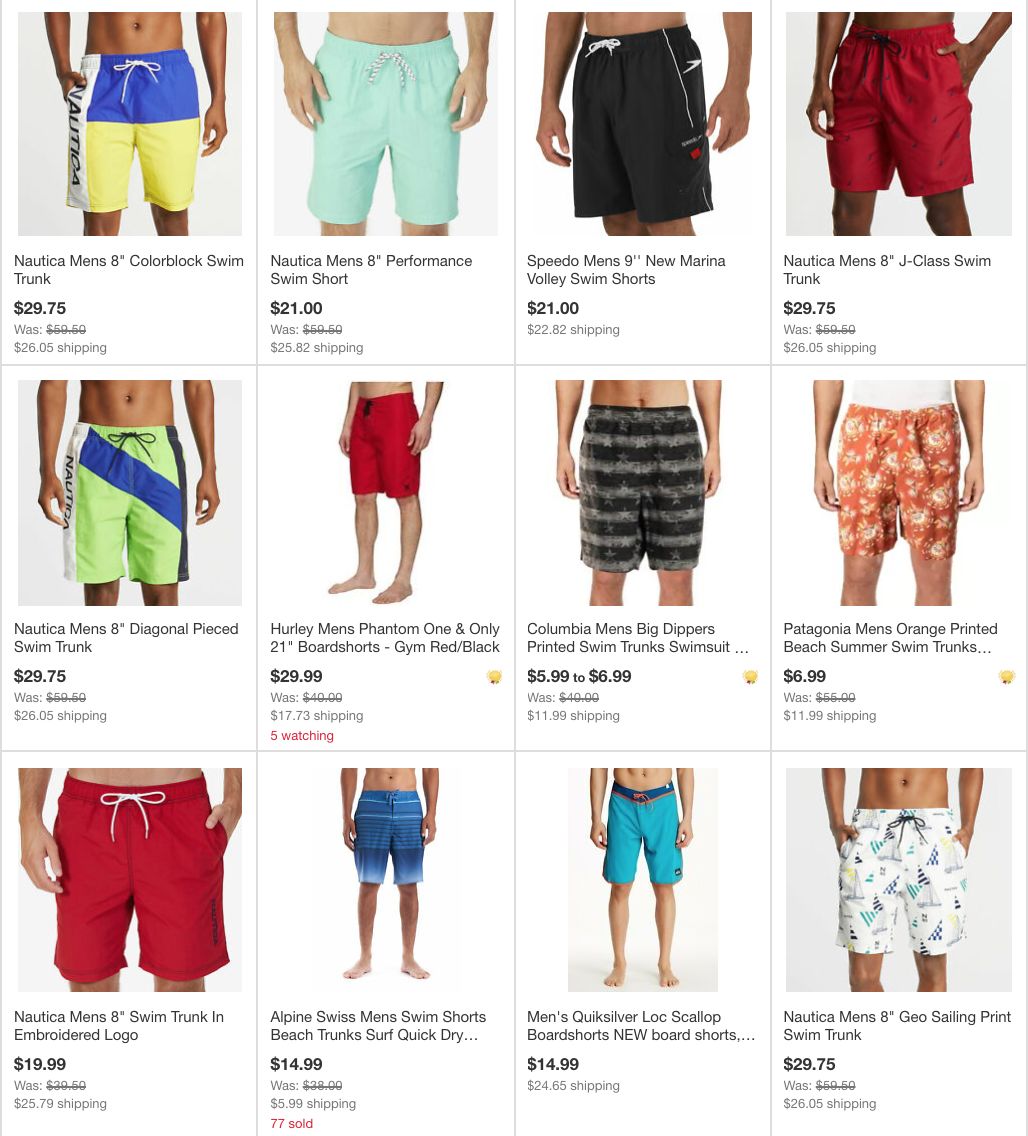Click the badge icon on Patagonia Orange Printed listing
Image resolution: width=1028 pixels, height=1136 pixels.
coord(1007,677)
